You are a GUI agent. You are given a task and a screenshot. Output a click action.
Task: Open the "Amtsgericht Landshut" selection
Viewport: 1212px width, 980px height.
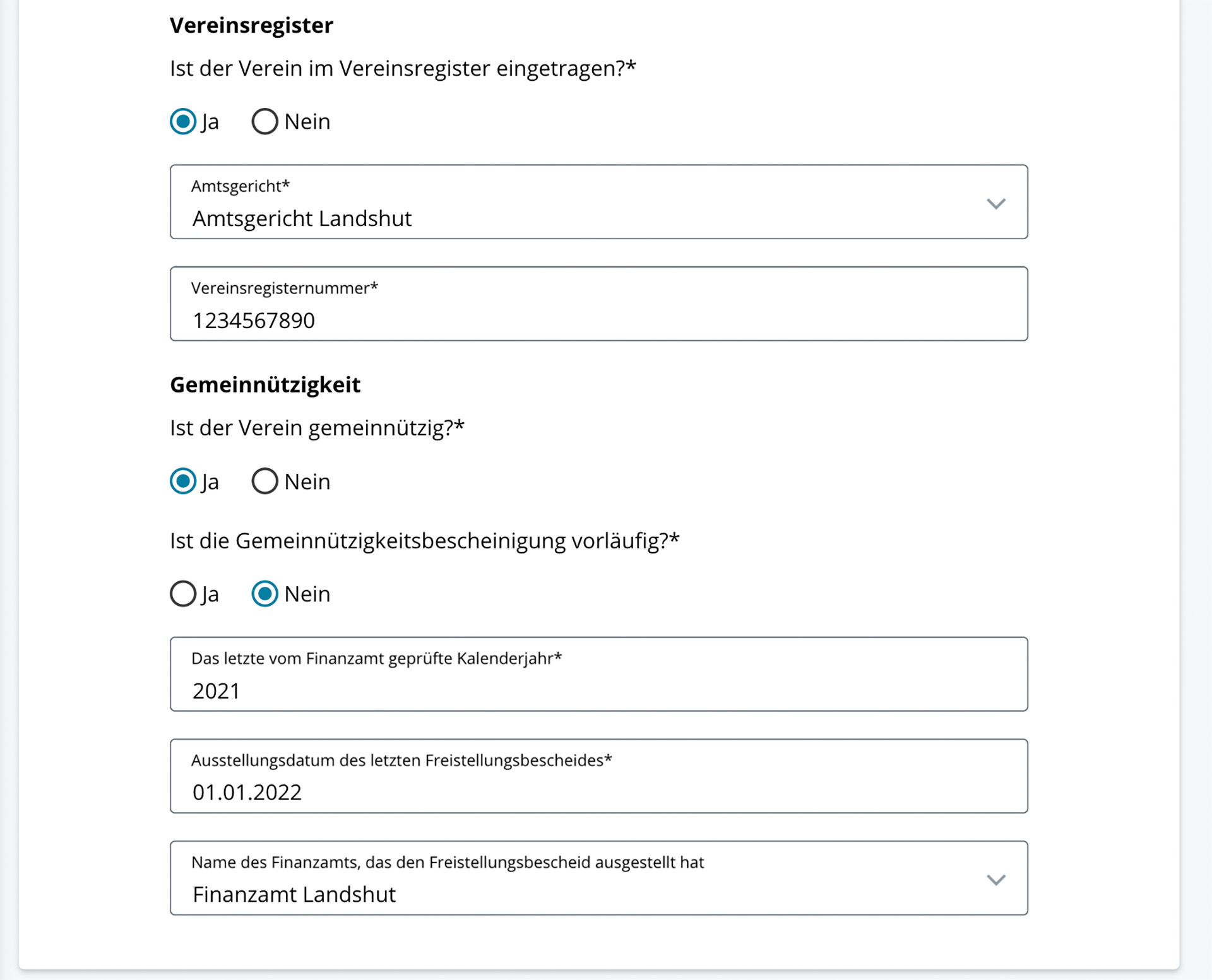coord(302,218)
